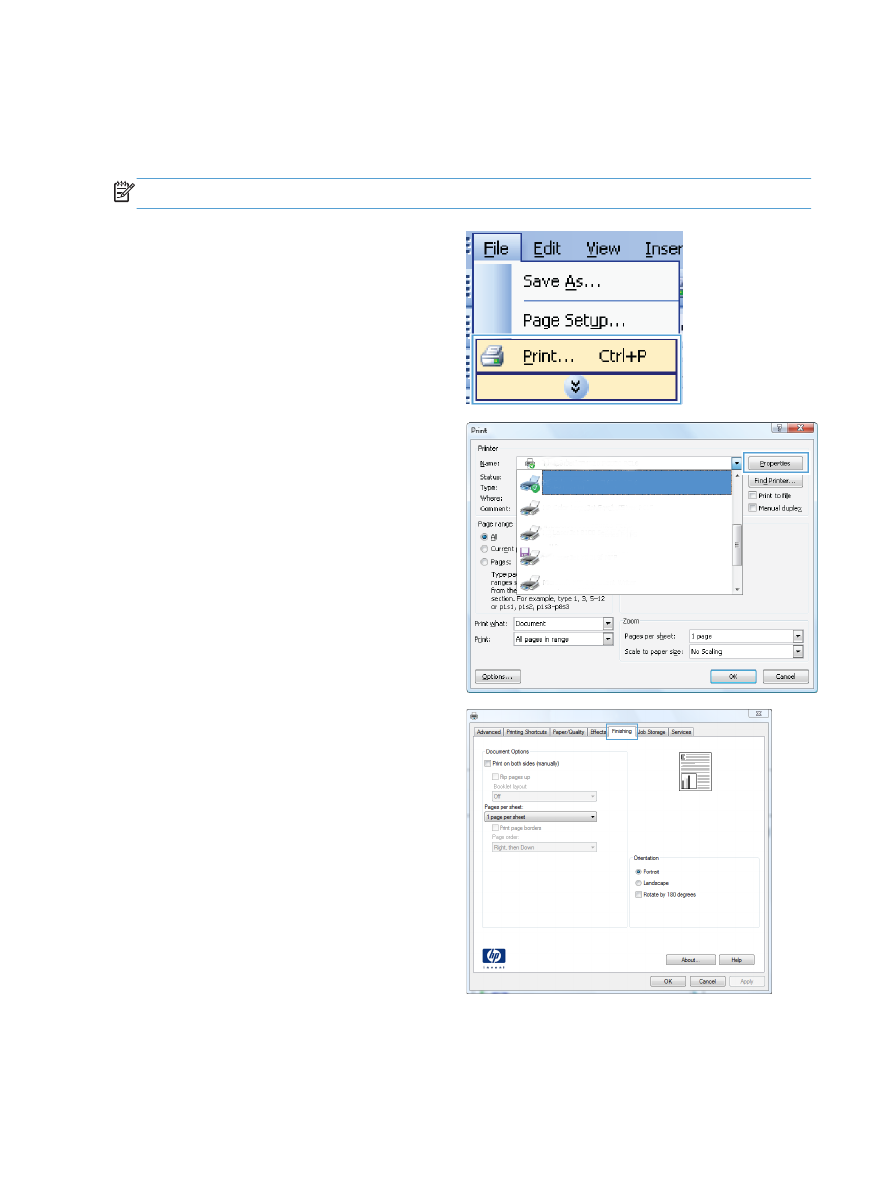This screenshot has width=893, height=1188.
Task: Open the Insert menu
Action: tap(663, 249)
